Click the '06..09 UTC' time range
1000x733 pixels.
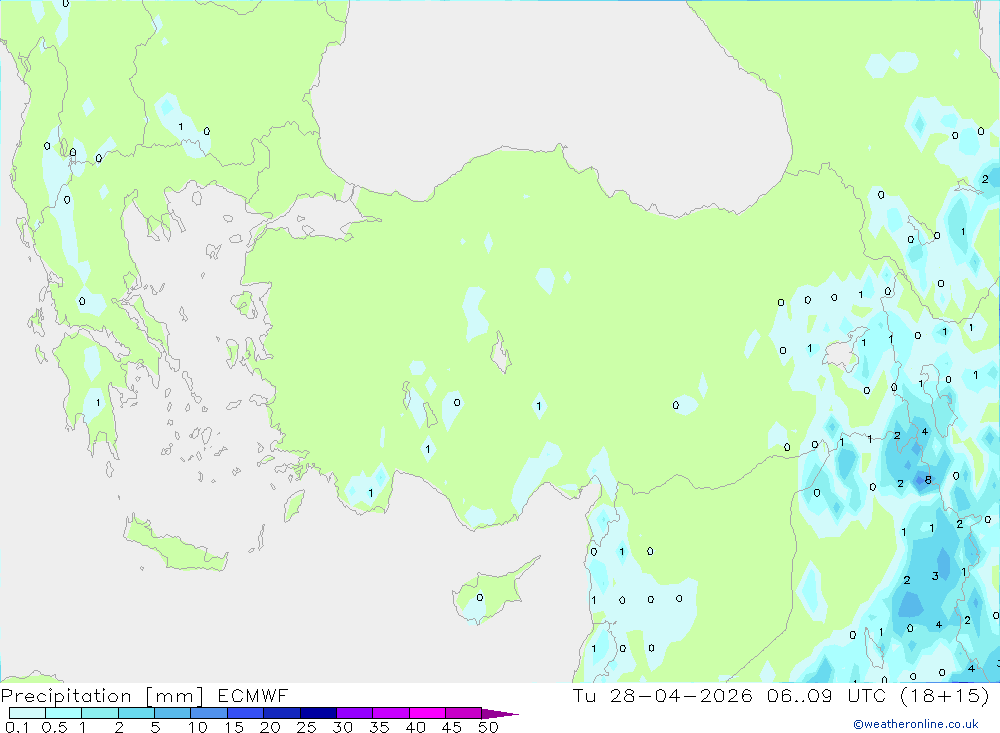(825, 696)
